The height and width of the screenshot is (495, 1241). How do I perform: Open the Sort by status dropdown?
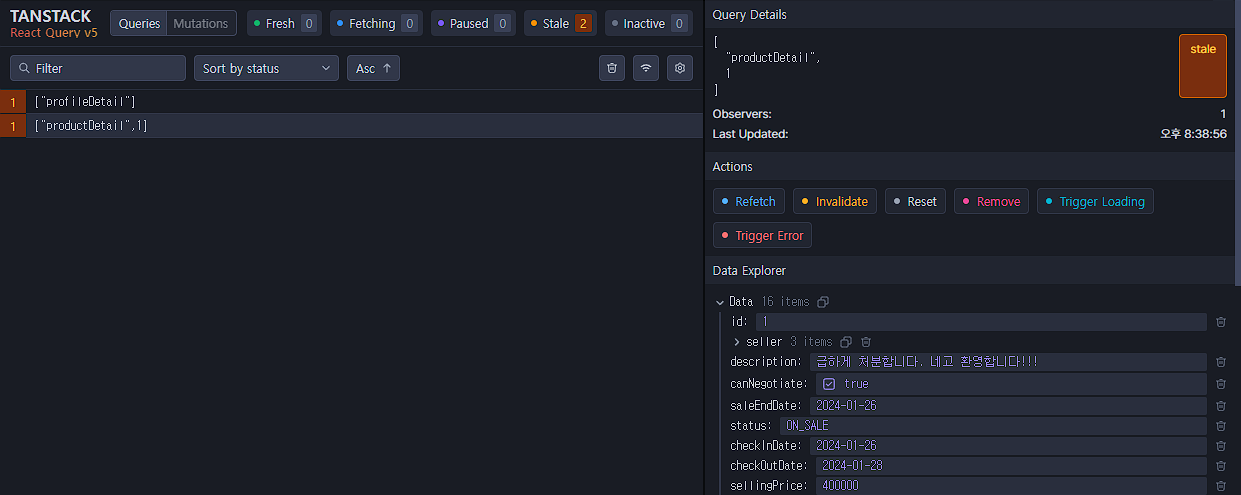click(x=266, y=68)
